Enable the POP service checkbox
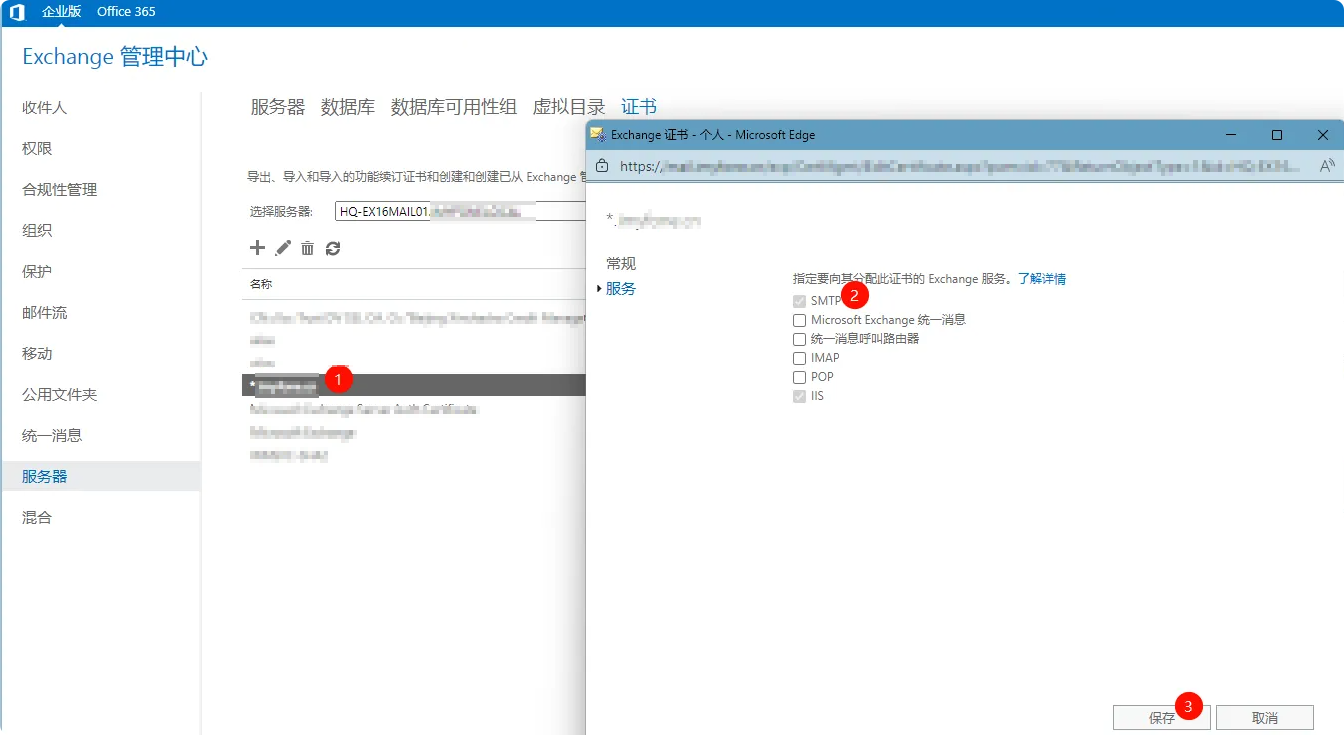 tap(799, 377)
